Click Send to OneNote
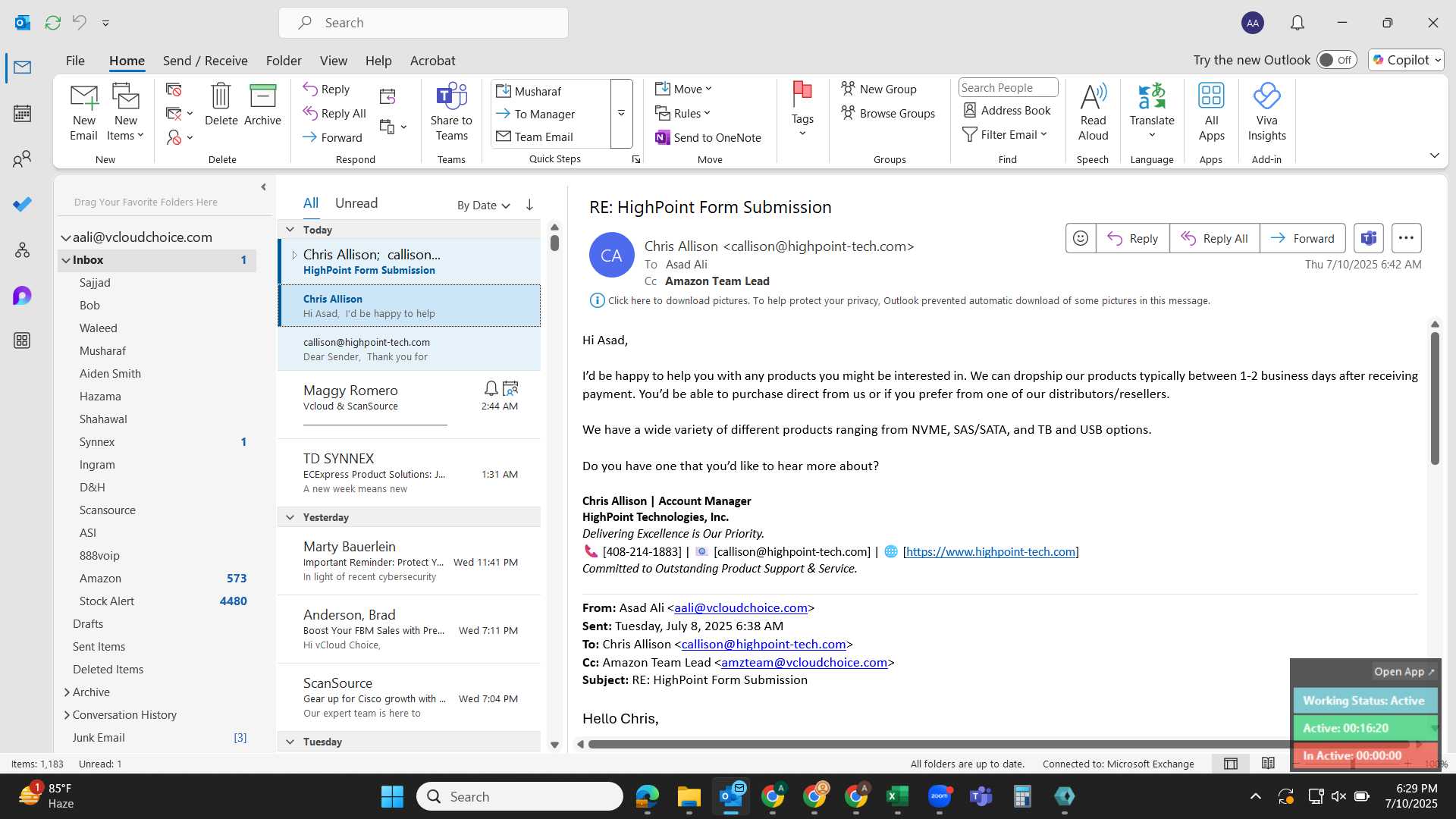 708,137
